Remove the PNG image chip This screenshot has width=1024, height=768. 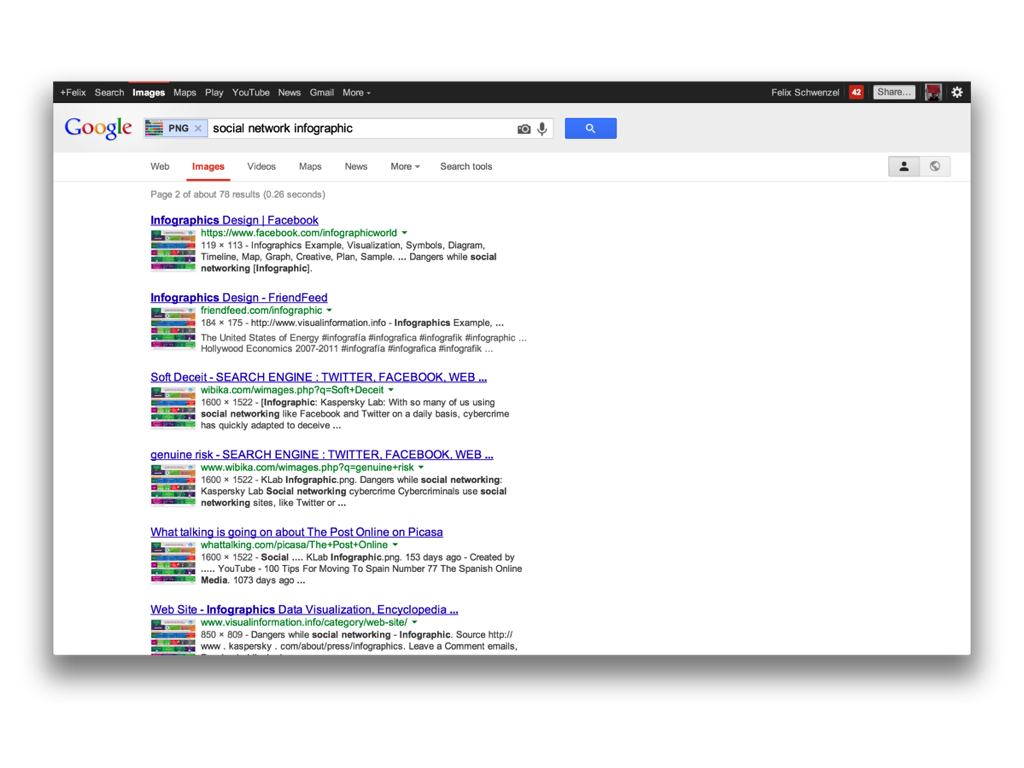[x=198, y=129]
